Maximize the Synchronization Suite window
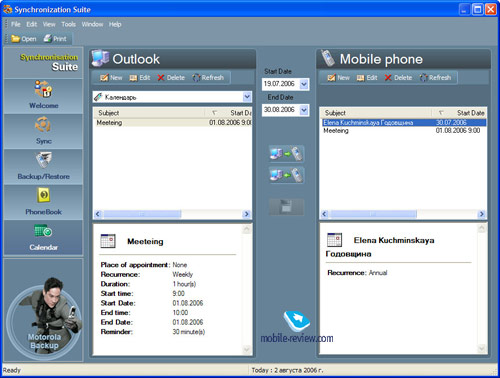This screenshot has width=500, height=378. [477, 9]
